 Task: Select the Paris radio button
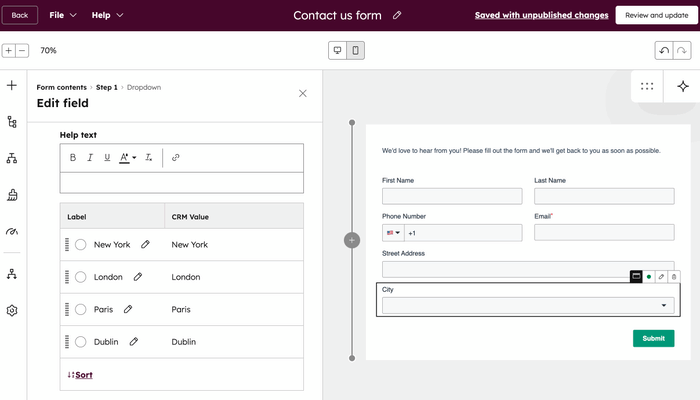pos(80,310)
